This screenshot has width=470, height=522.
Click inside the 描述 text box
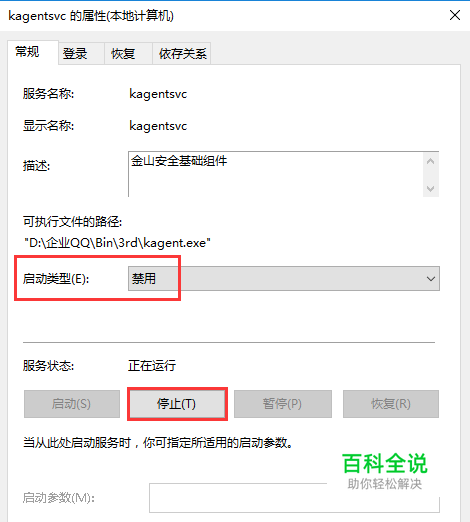[x=276, y=174]
